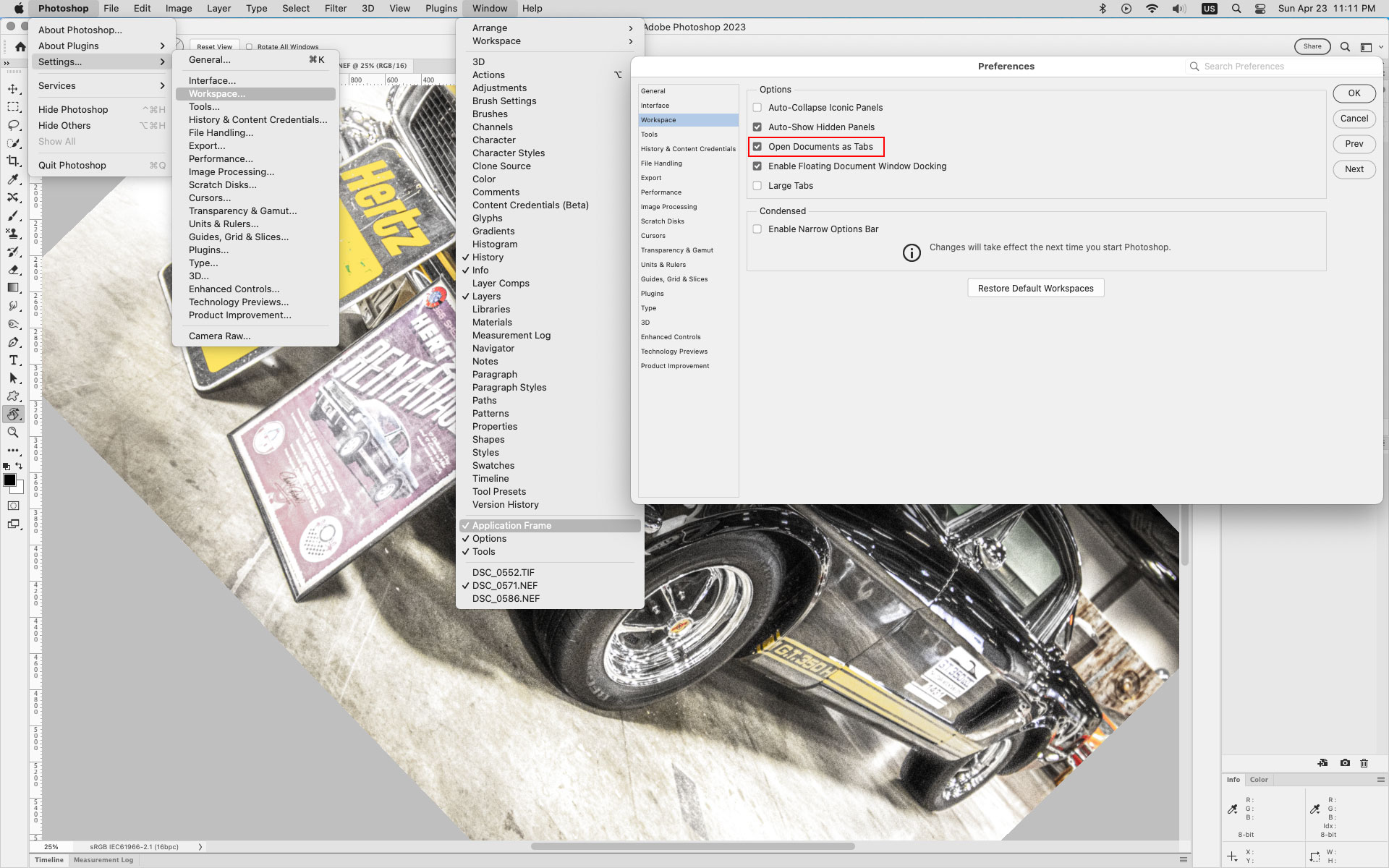Click the Restore Default Workspaces button
Viewport: 1389px width, 868px height.
[x=1035, y=287]
